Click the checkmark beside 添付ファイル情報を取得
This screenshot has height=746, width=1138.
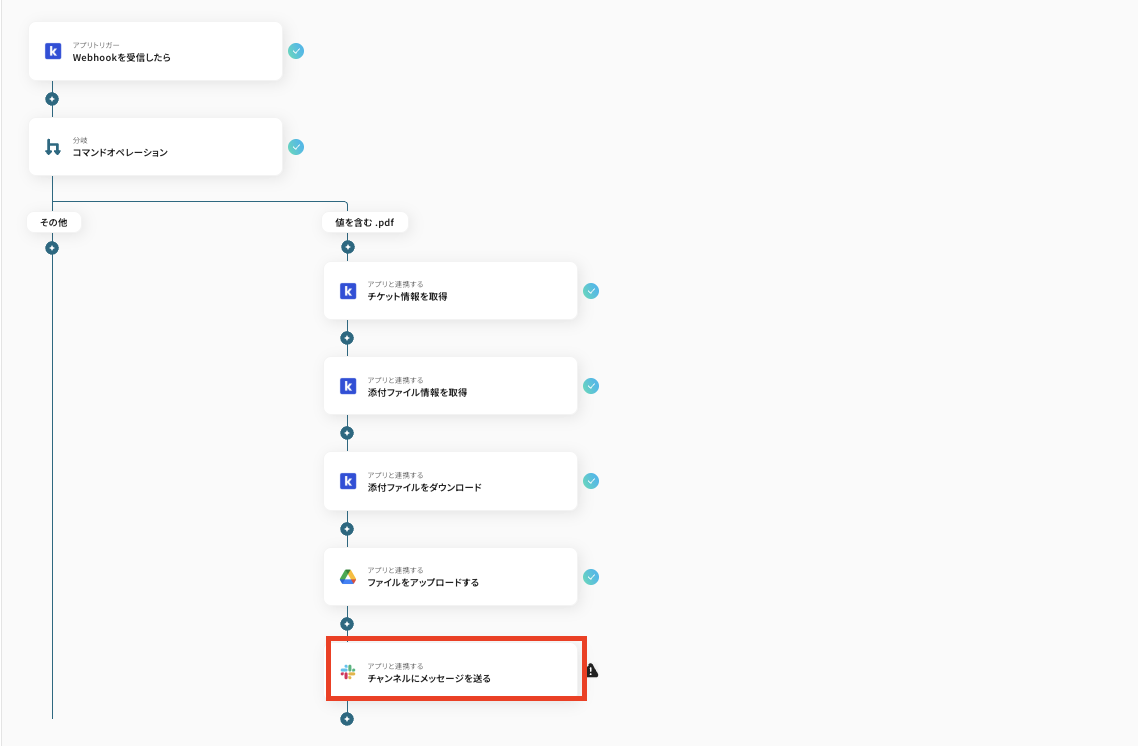coord(591,386)
